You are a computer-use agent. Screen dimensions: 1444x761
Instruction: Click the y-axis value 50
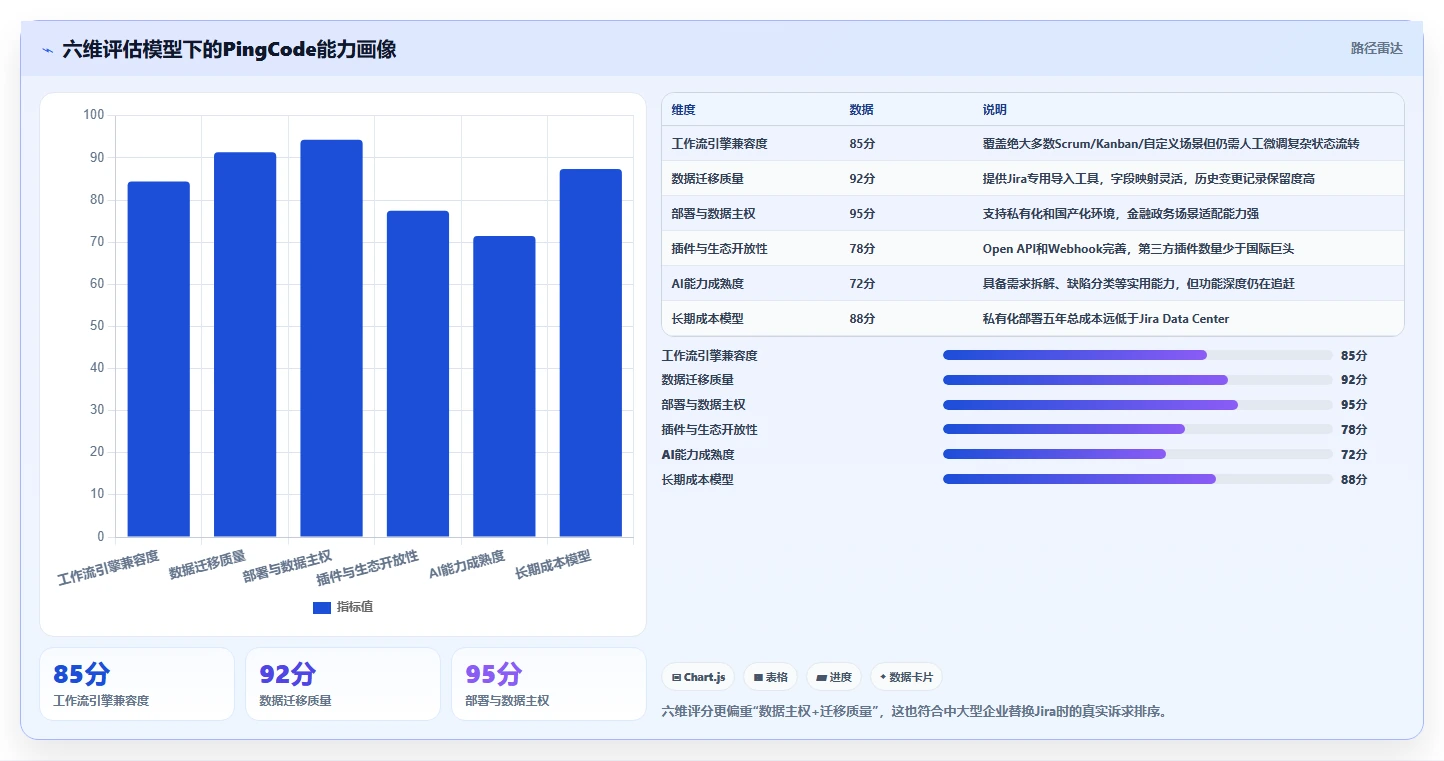(x=97, y=326)
